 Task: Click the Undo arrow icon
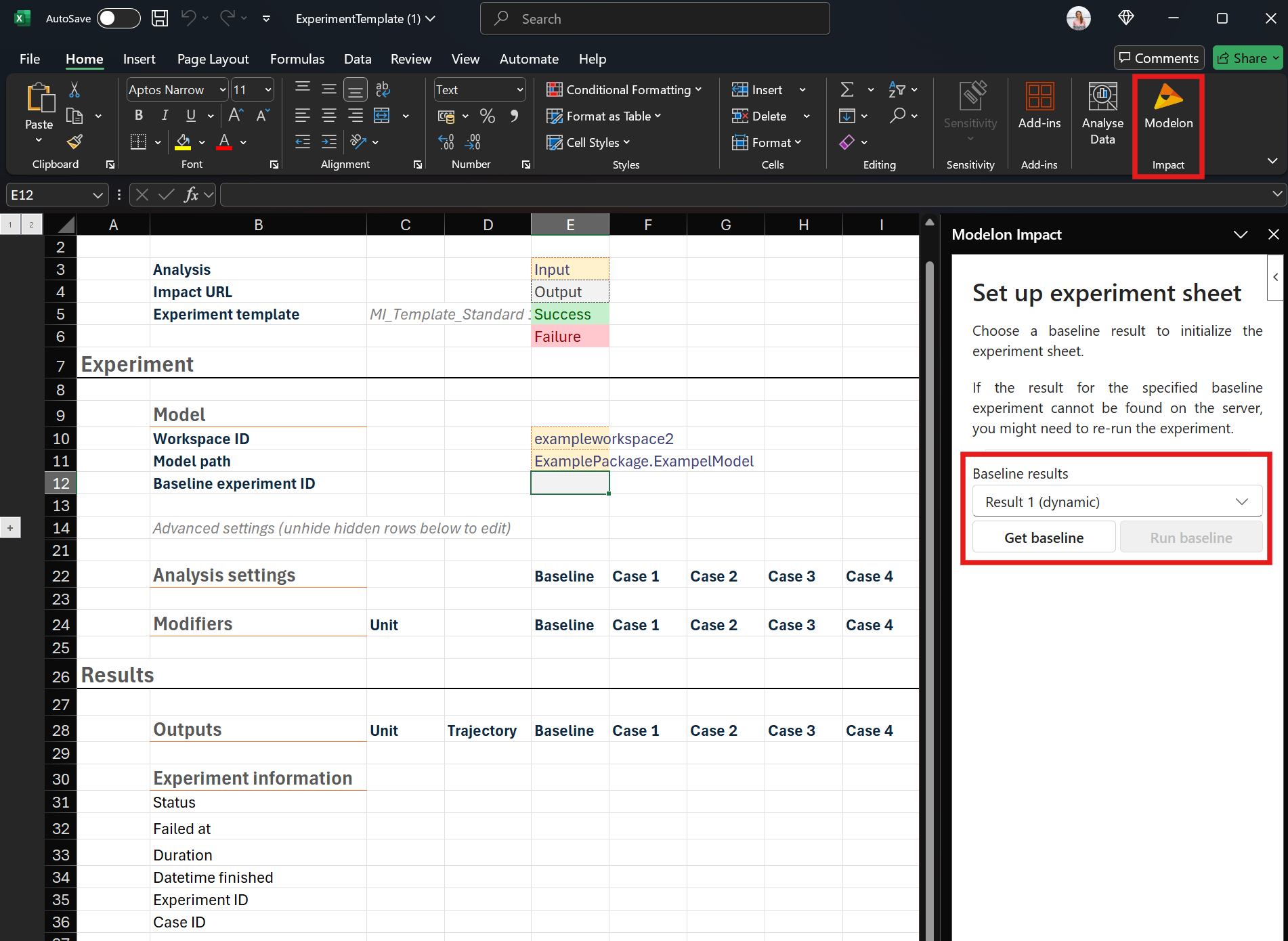point(188,18)
